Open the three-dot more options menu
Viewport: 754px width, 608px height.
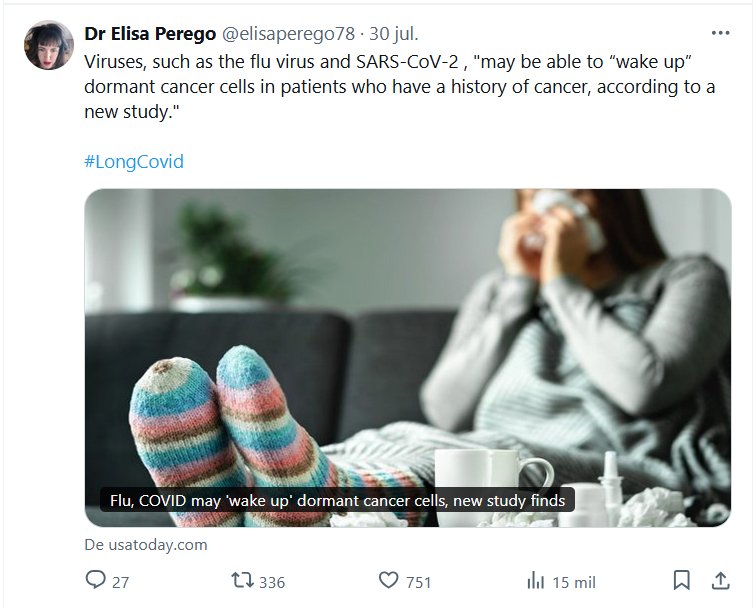click(x=720, y=32)
